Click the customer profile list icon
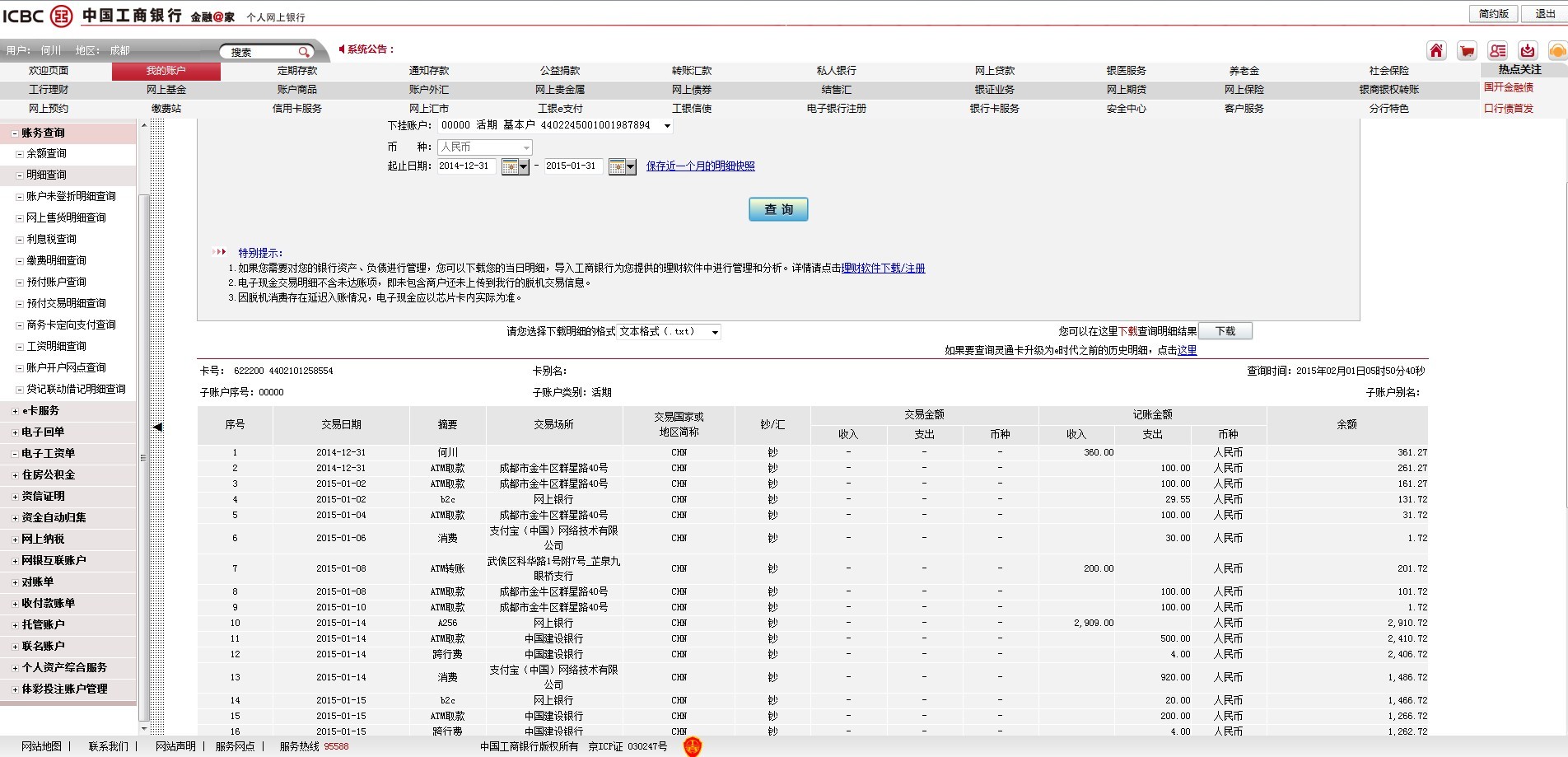The image size is (1568, 757). coord(1497,51)
